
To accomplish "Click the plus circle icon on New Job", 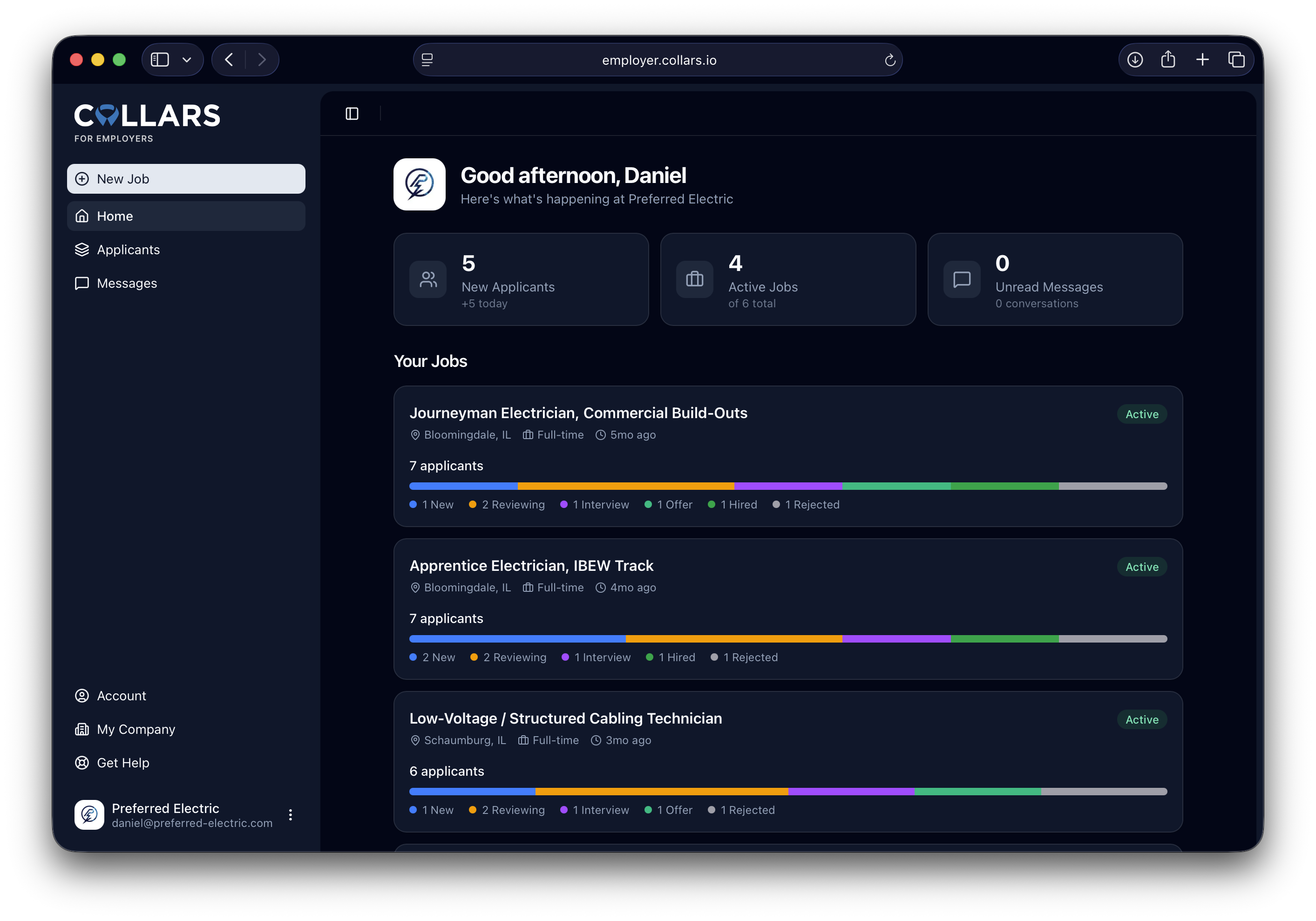I will tap(82, 179).
